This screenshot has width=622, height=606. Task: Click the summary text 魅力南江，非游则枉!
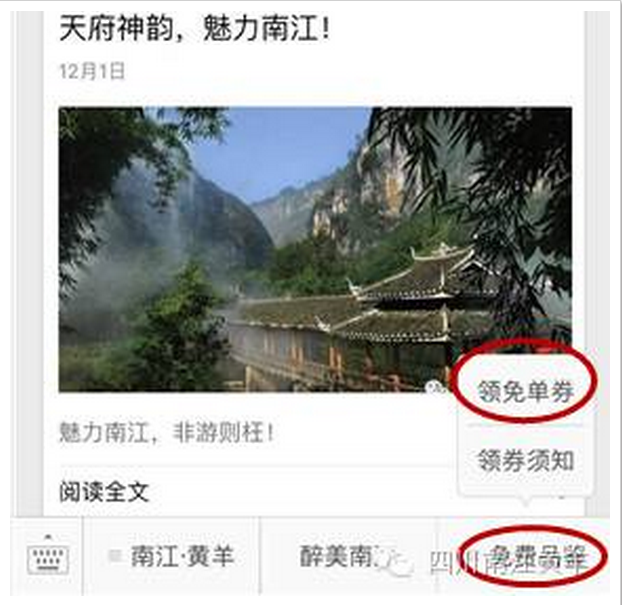166,432
